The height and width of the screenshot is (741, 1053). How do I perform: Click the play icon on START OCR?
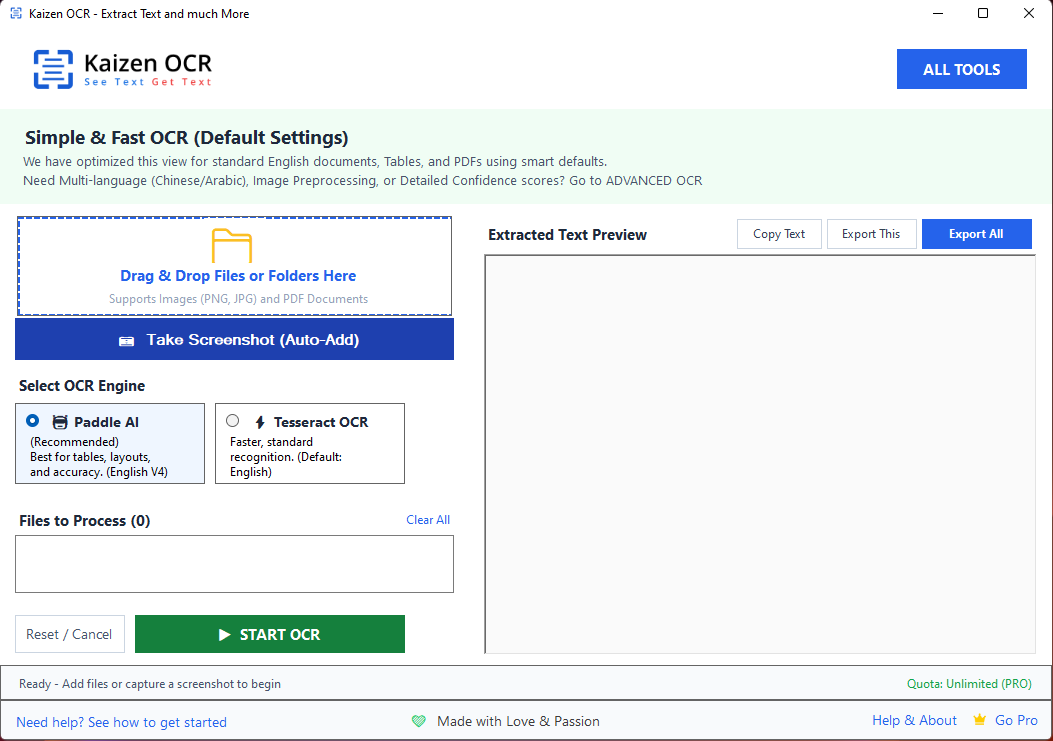225,635
